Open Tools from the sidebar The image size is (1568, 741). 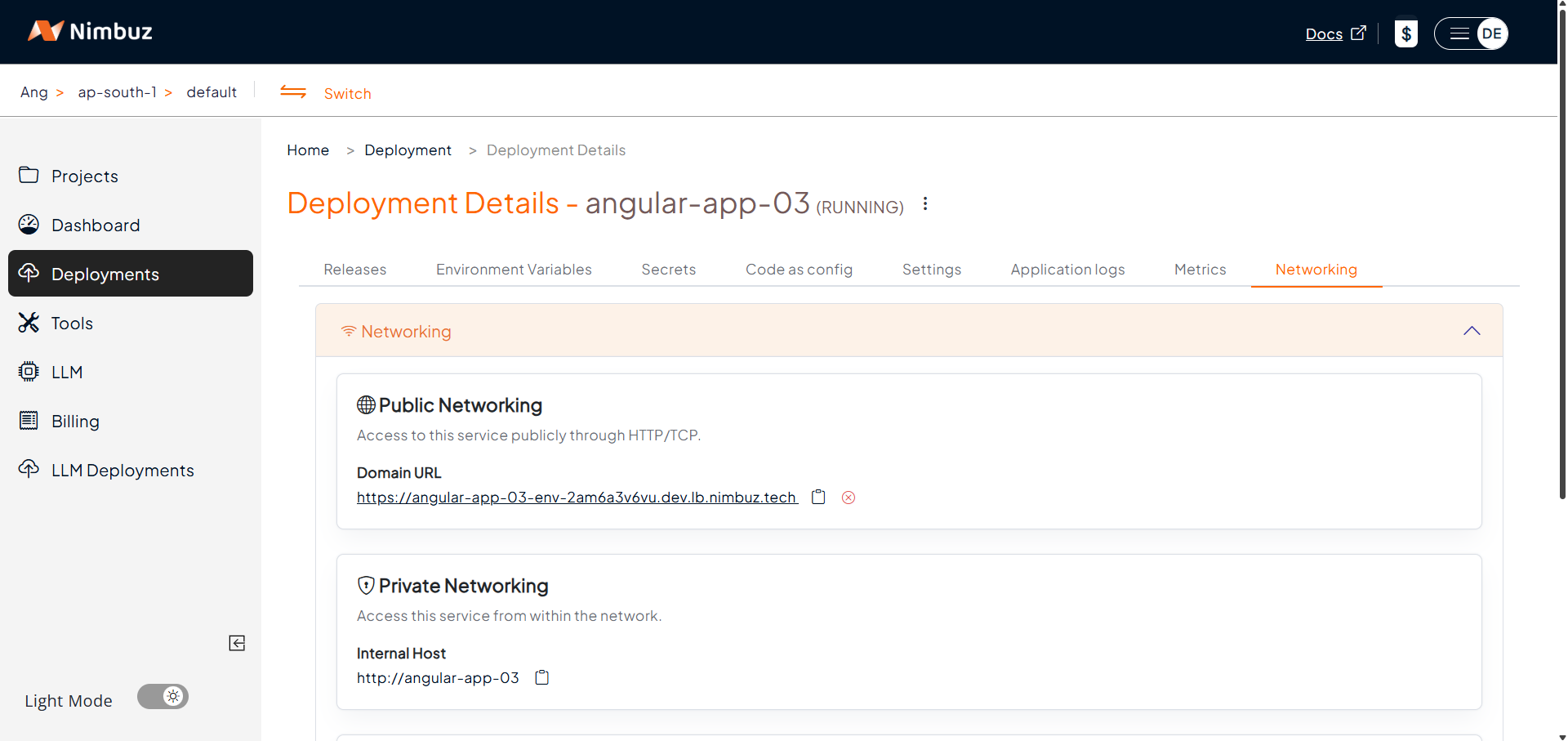pos(72,324)
